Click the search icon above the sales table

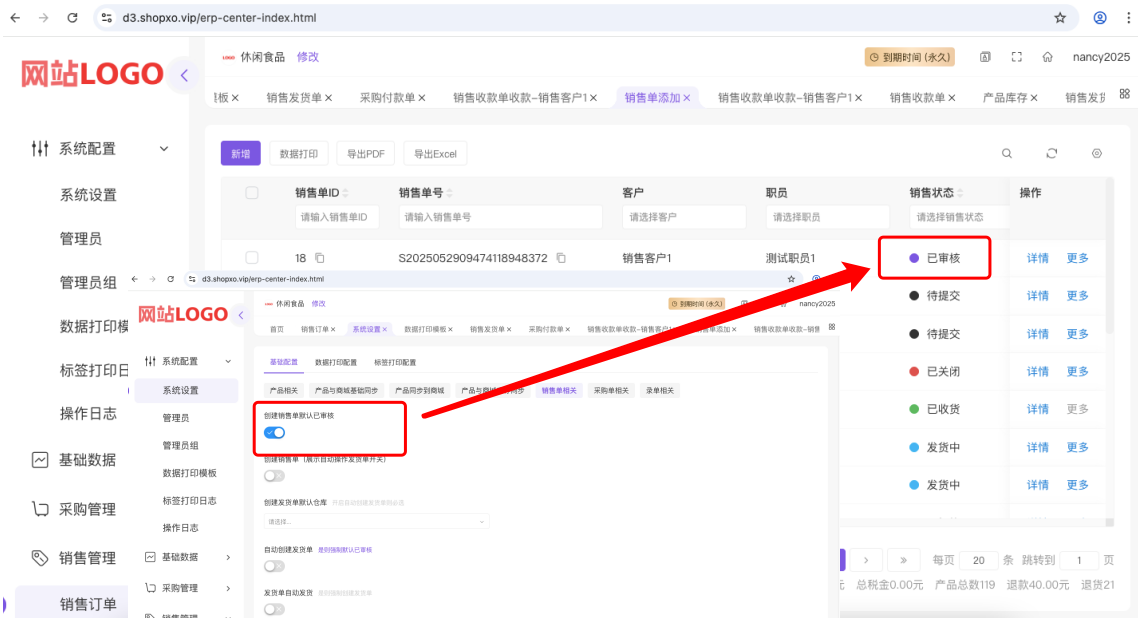coord(1007,154)
